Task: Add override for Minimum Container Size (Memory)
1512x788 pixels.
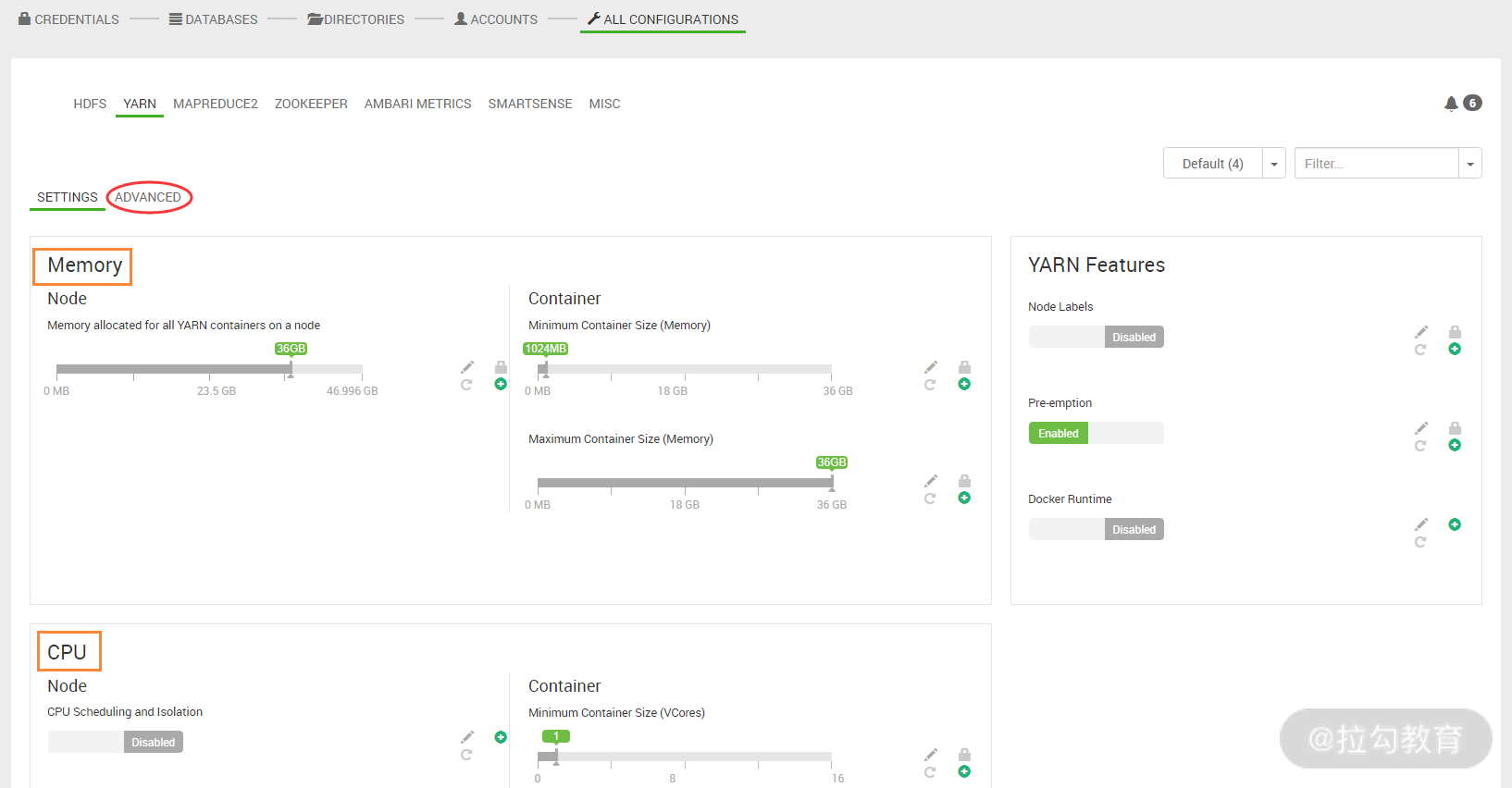Action: coord(964,384)
